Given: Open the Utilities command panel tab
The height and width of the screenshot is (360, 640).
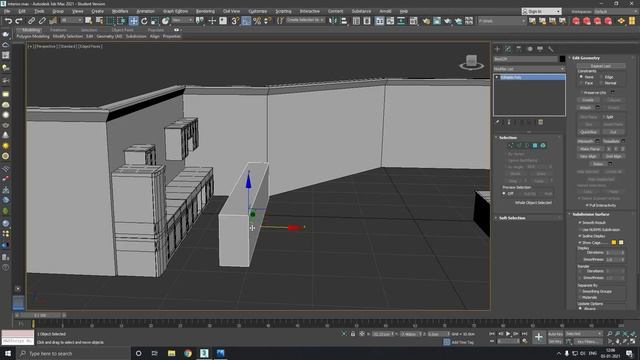Looking at the screenshot, I should [x=551, y=49].
